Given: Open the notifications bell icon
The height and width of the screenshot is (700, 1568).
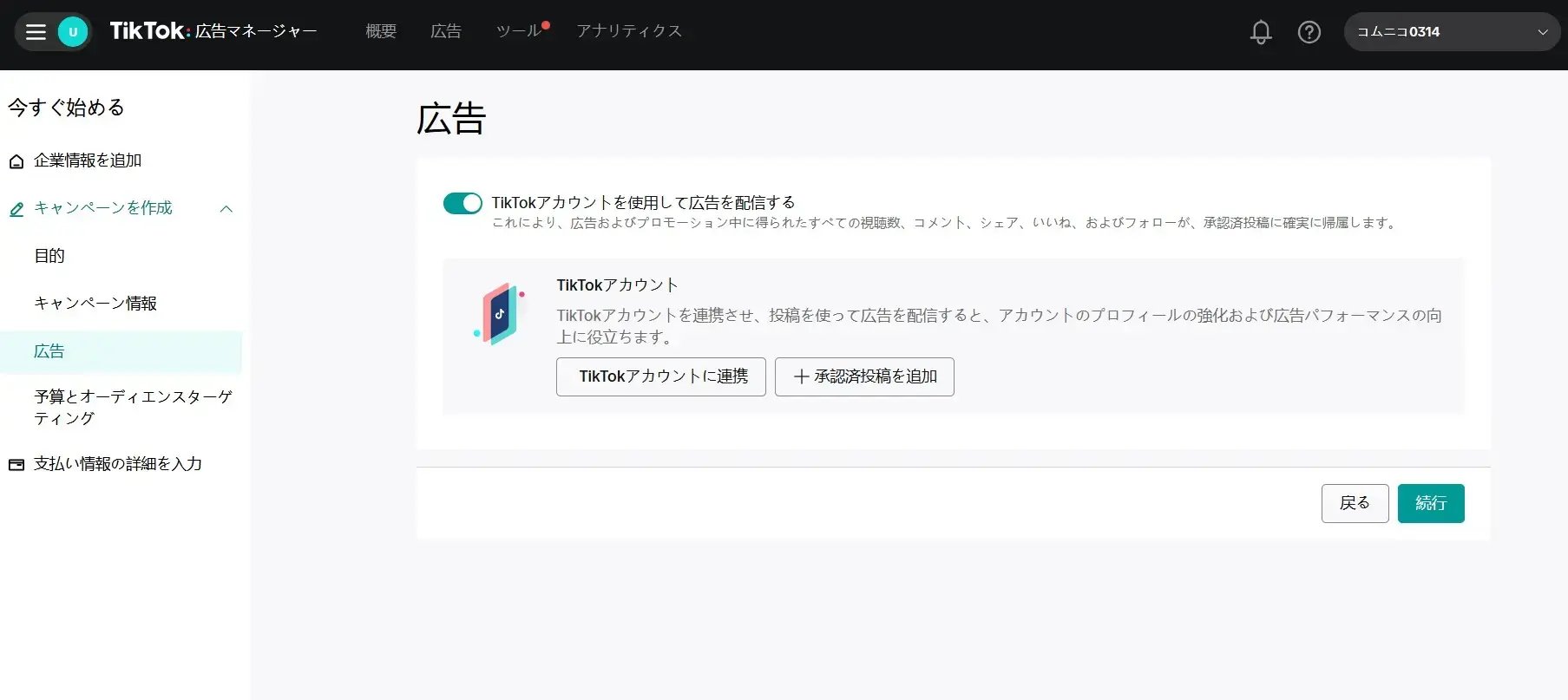Looking at the screenshot, I should pos(1261,32).
